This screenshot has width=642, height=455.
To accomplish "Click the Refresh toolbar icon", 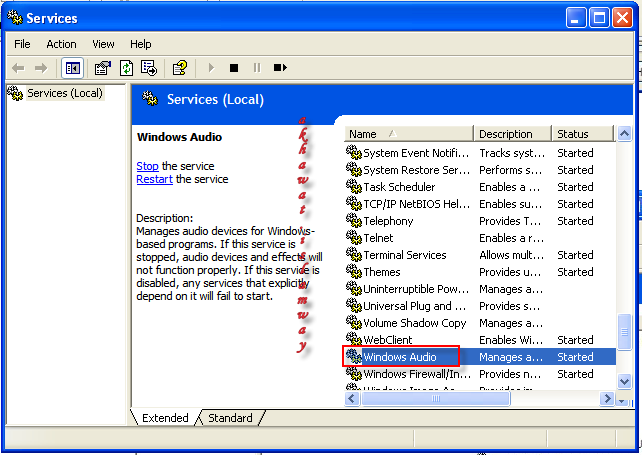I will [126, 68].
